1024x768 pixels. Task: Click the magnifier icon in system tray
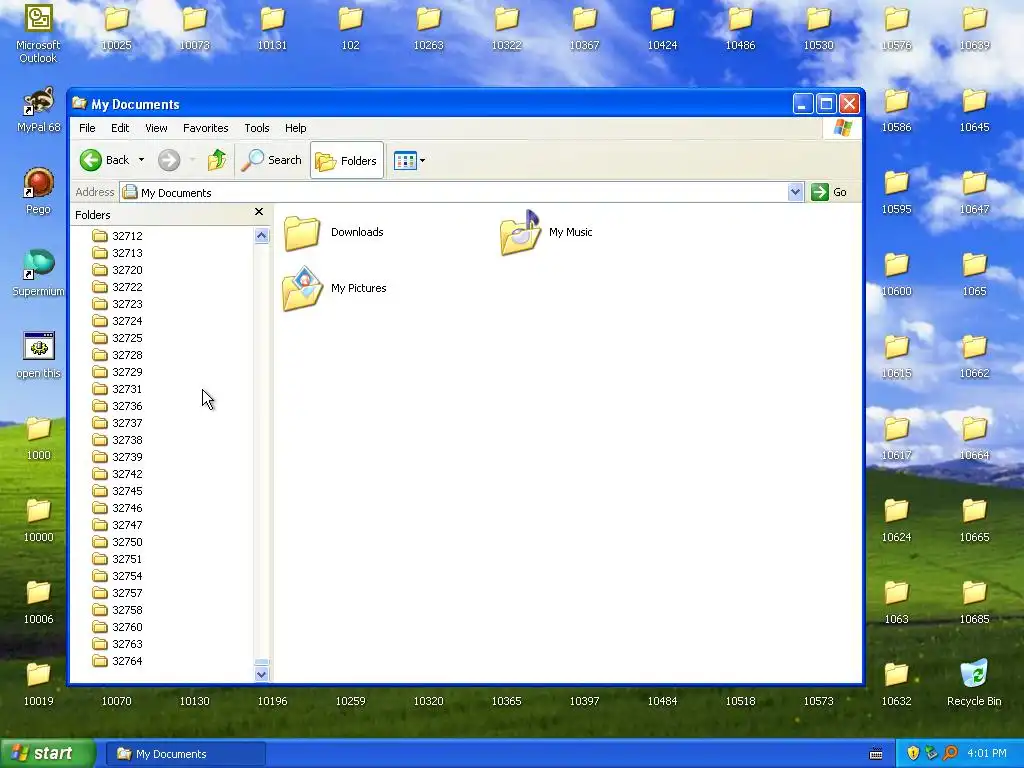pos(950,753)
